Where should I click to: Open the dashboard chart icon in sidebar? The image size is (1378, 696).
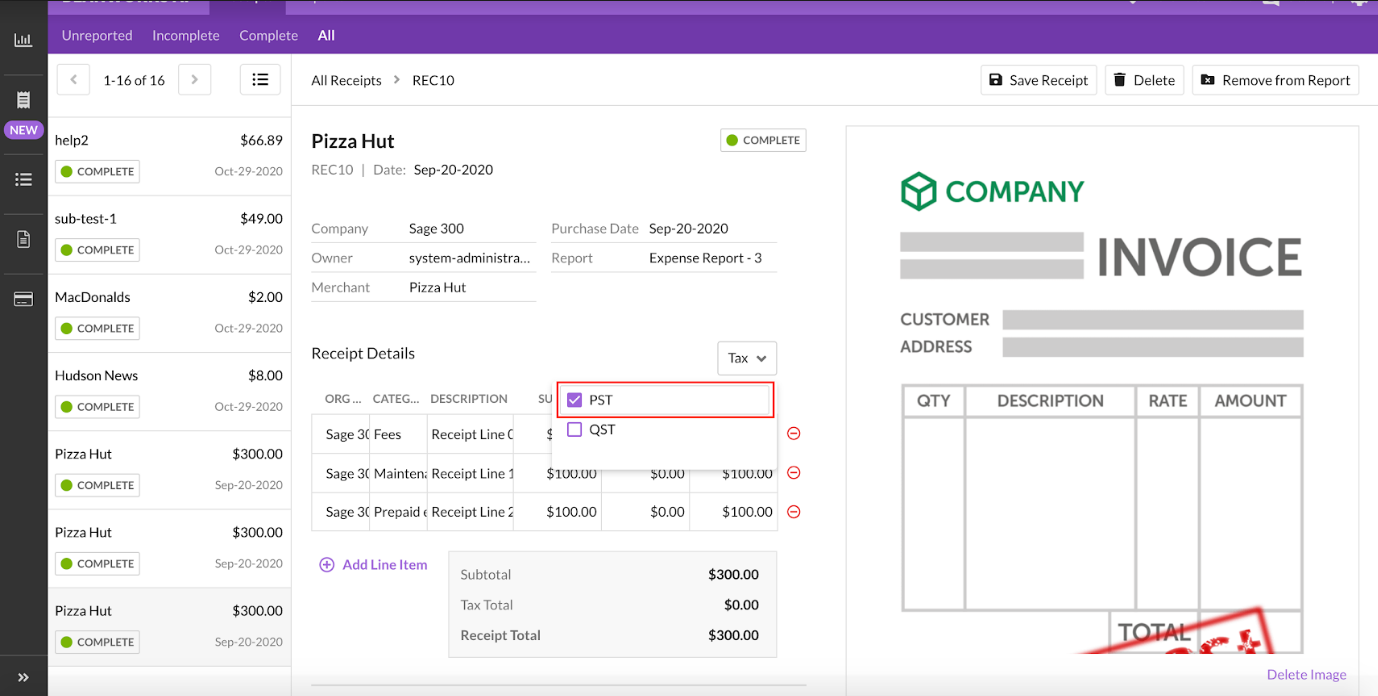point(23,41)
